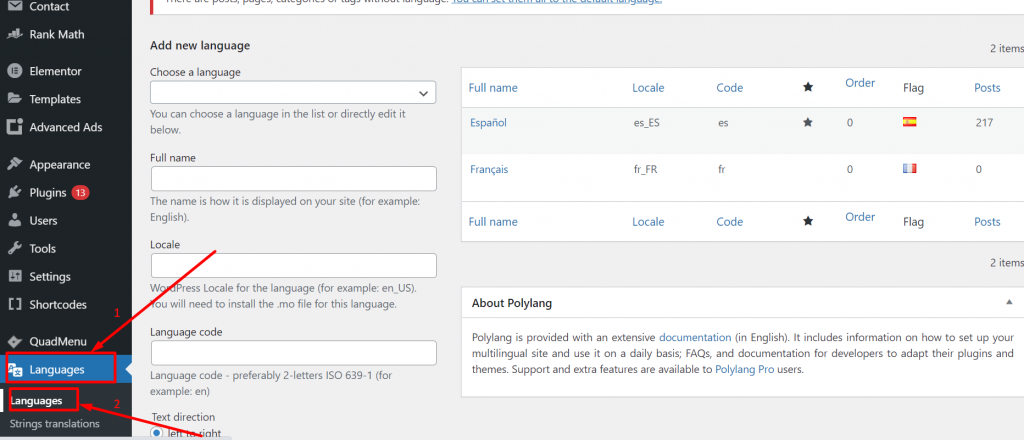Click the Tools wrench icon
This screenshot has width=1024, height=440.
[14, 249]
